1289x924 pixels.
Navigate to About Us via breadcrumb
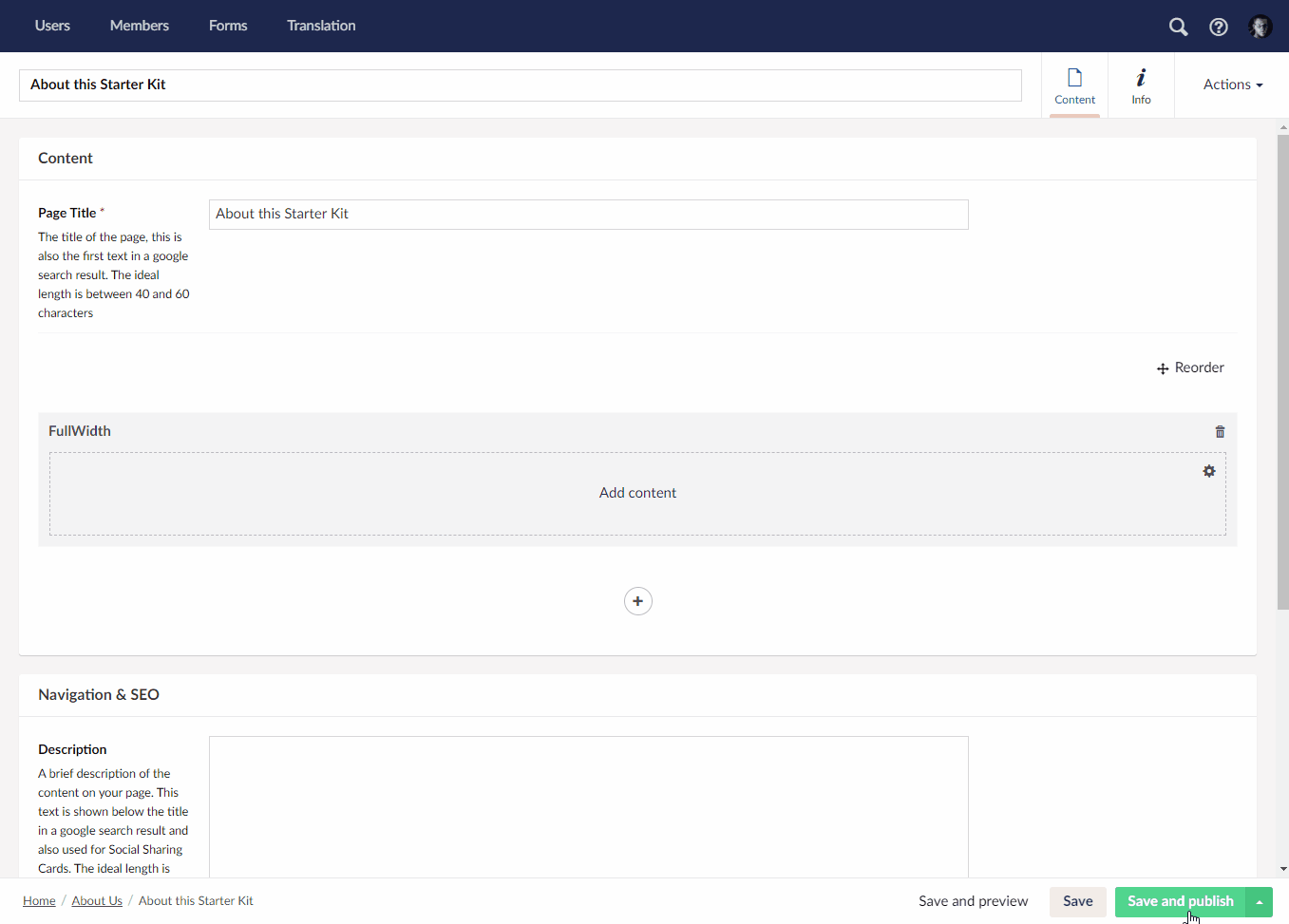click(97, 900)
